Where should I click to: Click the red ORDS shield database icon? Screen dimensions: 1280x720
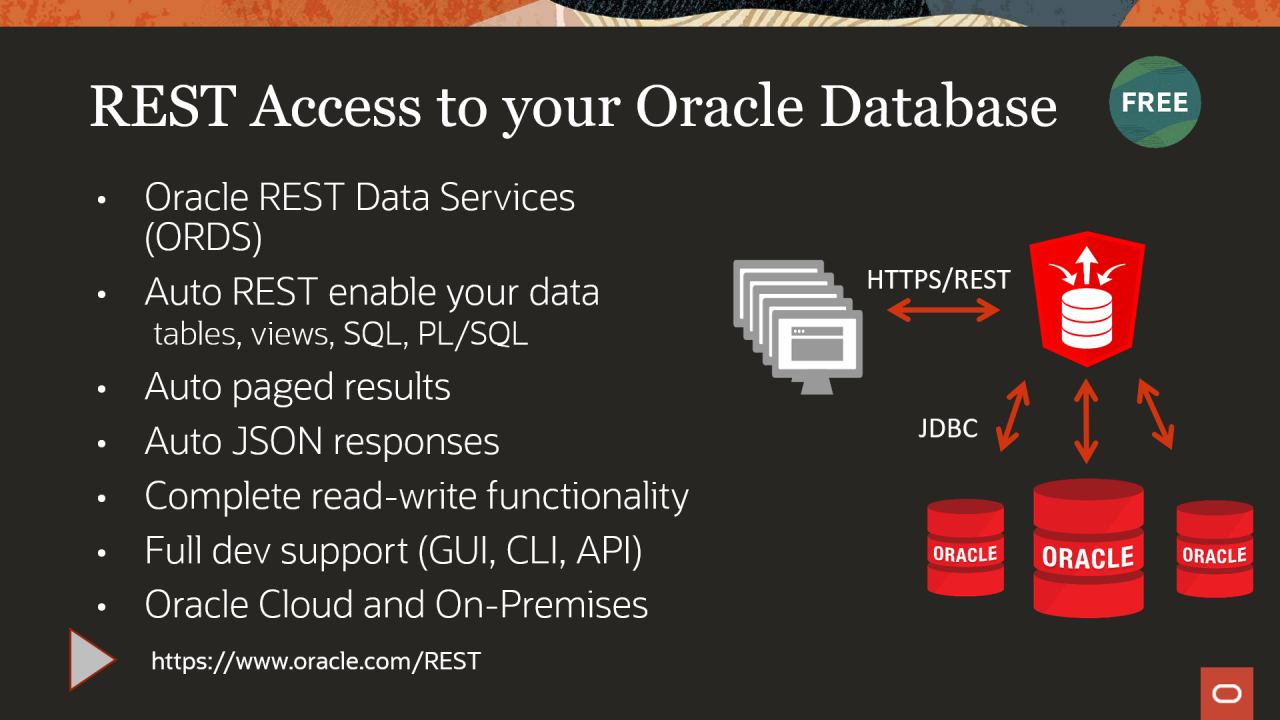pyautogui.click(x=1087, y=298)
